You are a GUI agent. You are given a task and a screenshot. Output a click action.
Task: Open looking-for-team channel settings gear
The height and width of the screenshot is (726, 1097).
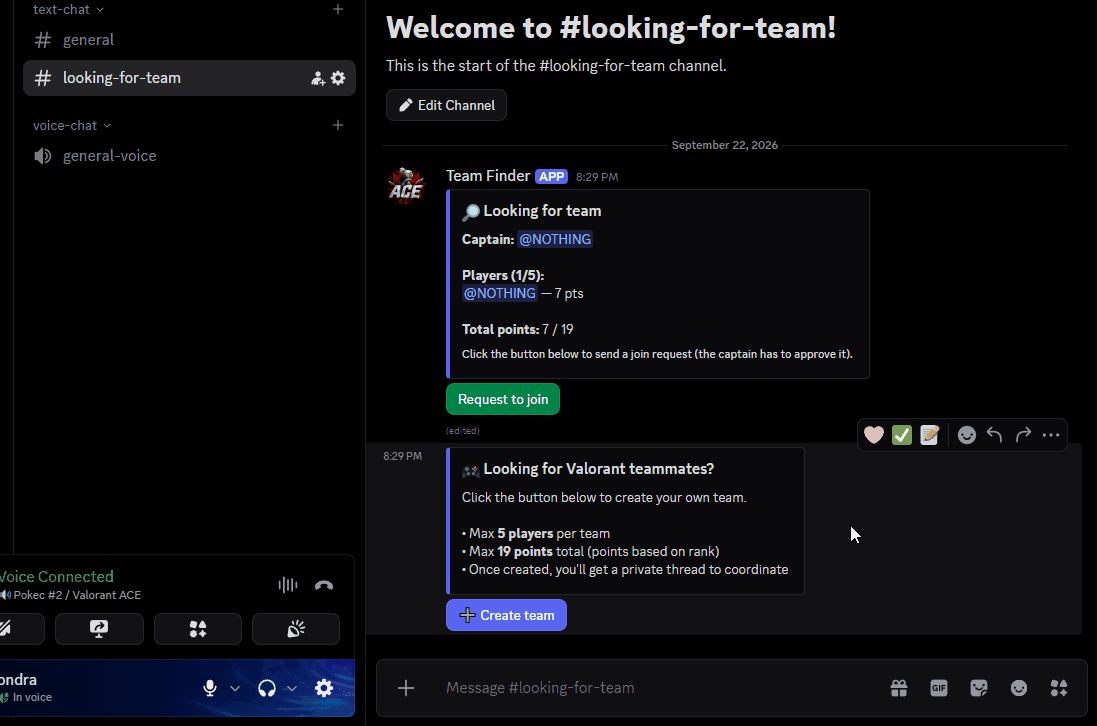(x=338, y=78)
